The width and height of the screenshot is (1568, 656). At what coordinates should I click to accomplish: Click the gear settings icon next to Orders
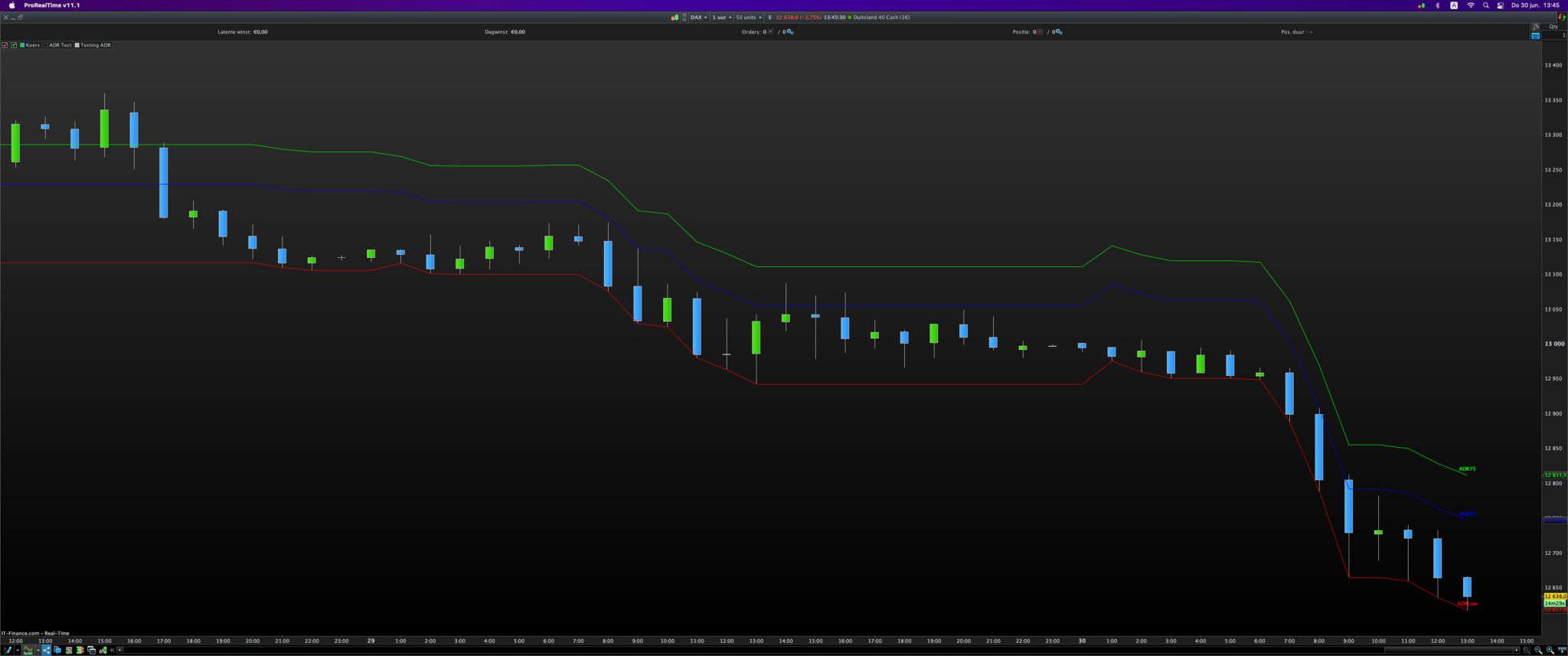(x=790, y=32)
